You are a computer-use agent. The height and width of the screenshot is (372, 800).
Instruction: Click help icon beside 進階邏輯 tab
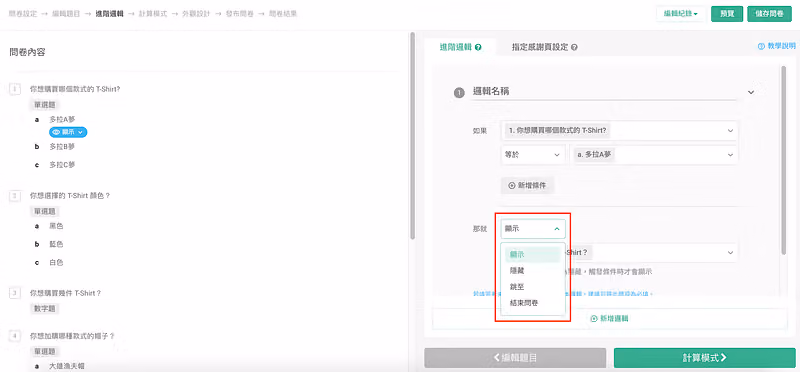478,47
